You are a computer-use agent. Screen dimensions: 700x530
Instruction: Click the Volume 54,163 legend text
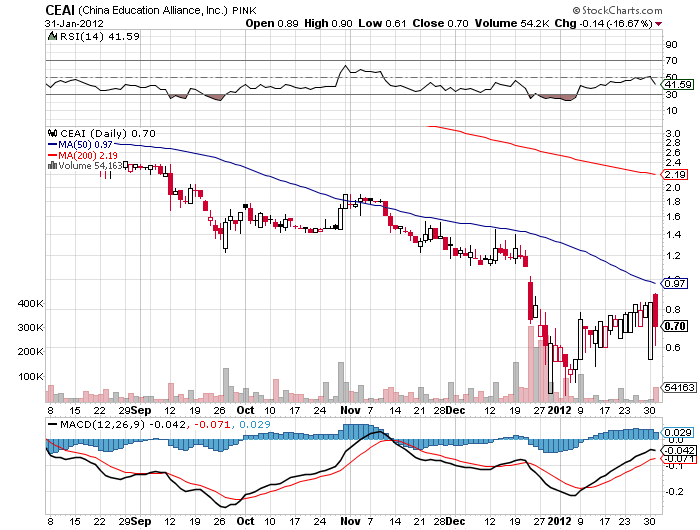90,166
